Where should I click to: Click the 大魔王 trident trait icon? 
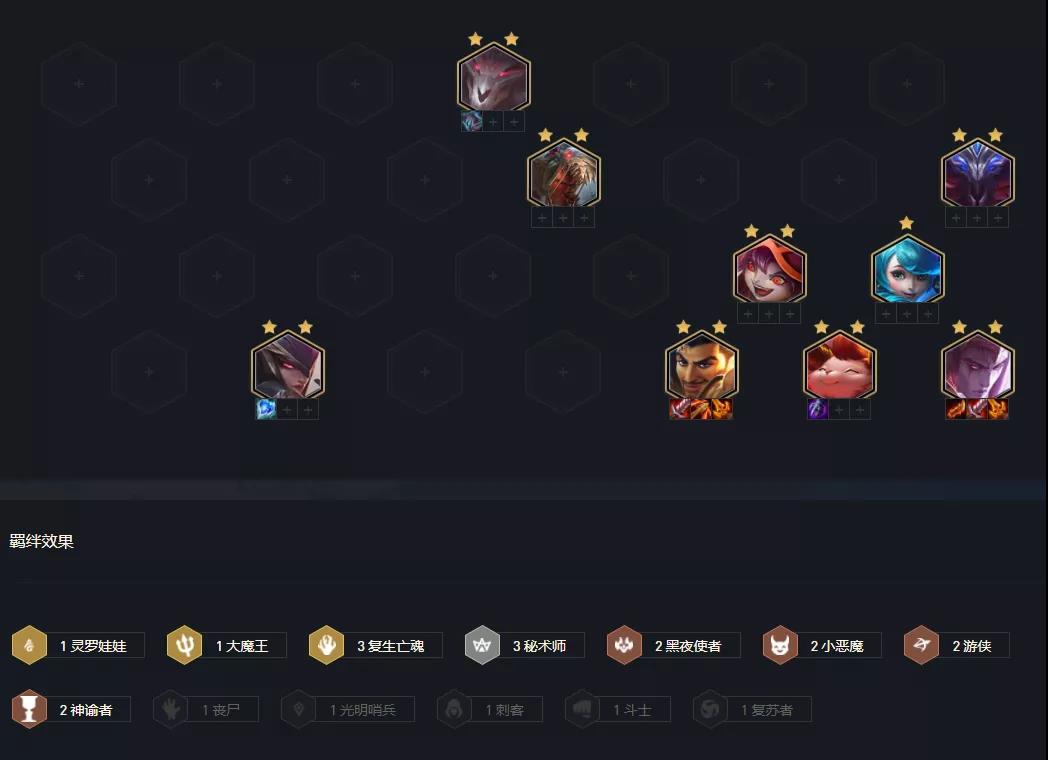184,645
